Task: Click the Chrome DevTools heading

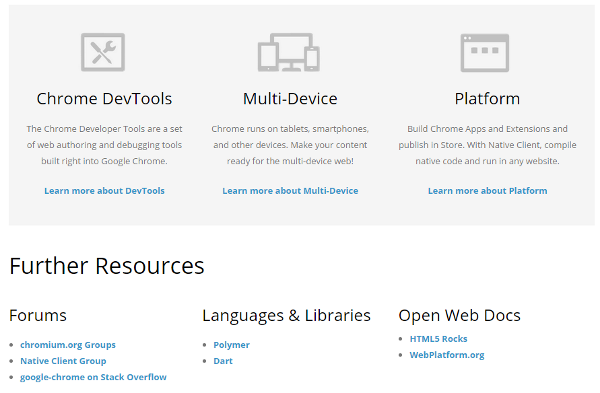Action: tap(104, 99)
